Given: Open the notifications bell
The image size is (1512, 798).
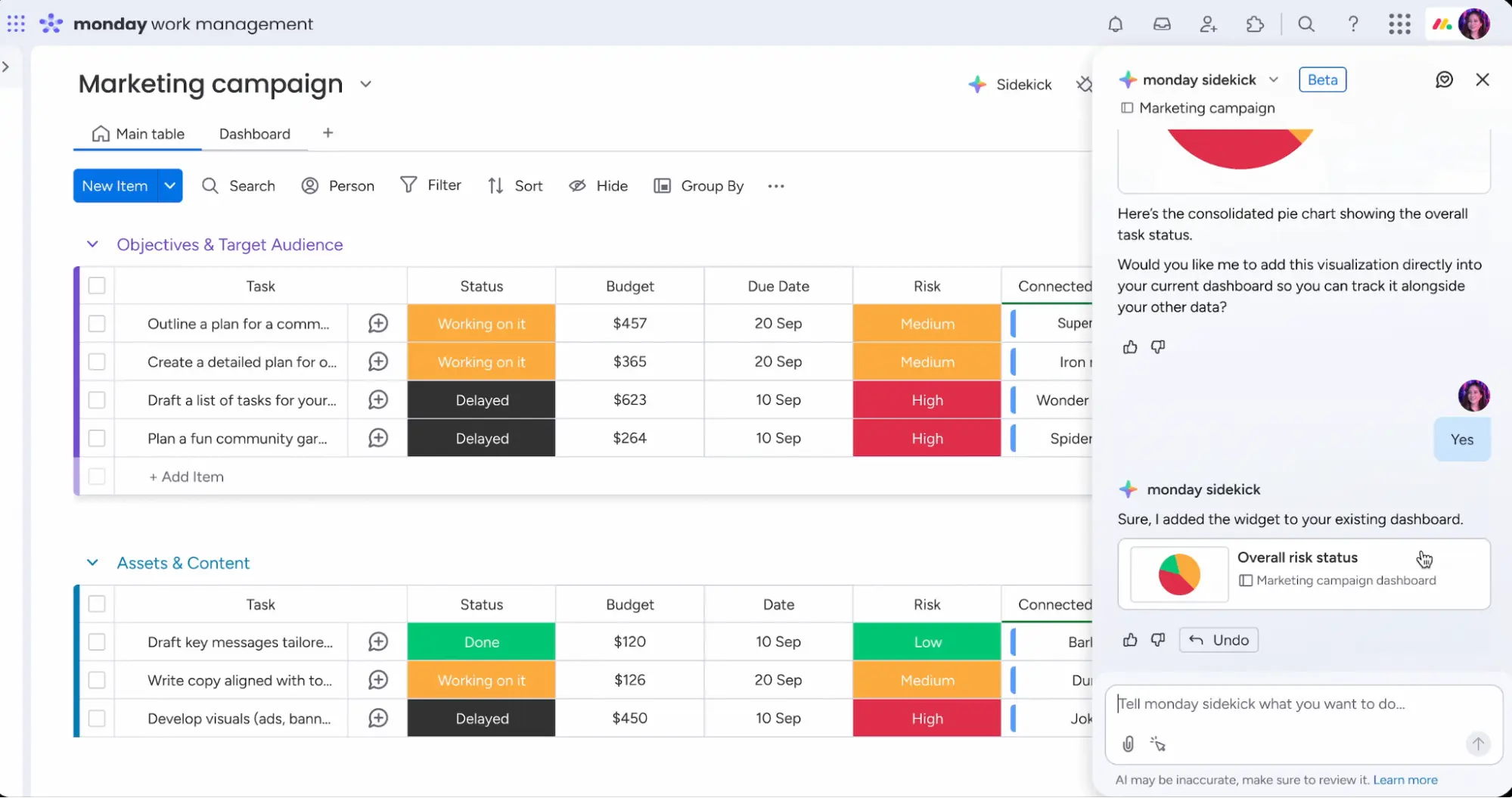Looking at the screenshot, I should pos(1115,24).
